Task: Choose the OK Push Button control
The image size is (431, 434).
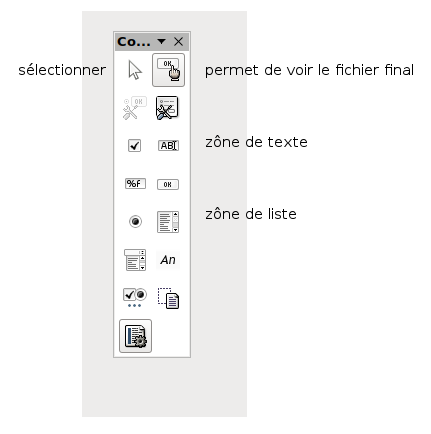Action: point(168,184)
